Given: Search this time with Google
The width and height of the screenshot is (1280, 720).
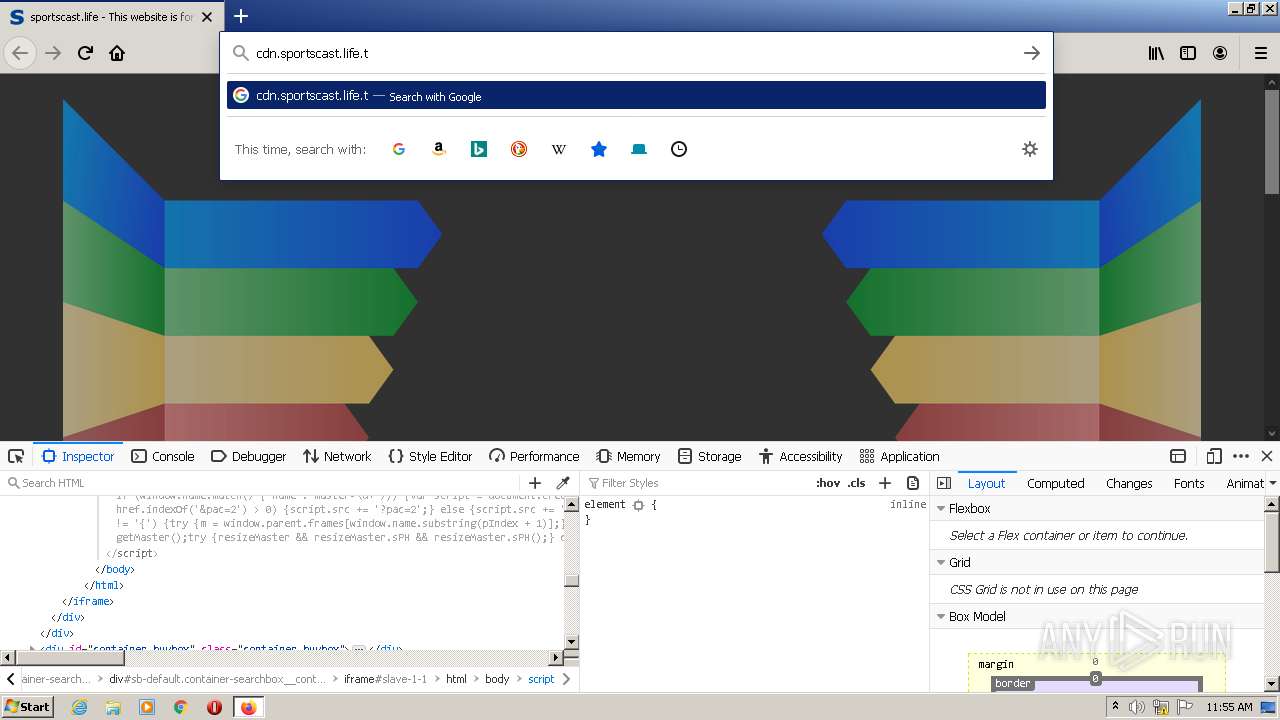Looking at the screenshot, I should [399, 149].
